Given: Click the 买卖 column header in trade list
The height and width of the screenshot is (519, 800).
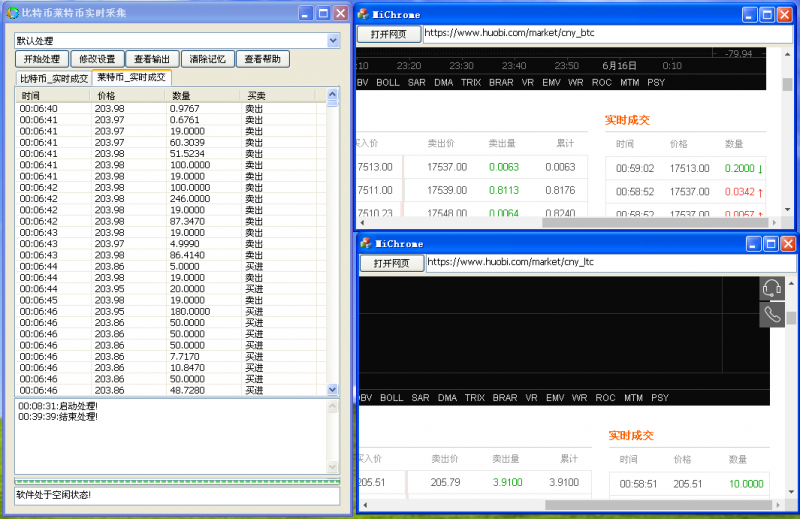Looking at the screenshot, I should (x=277, y=95).
